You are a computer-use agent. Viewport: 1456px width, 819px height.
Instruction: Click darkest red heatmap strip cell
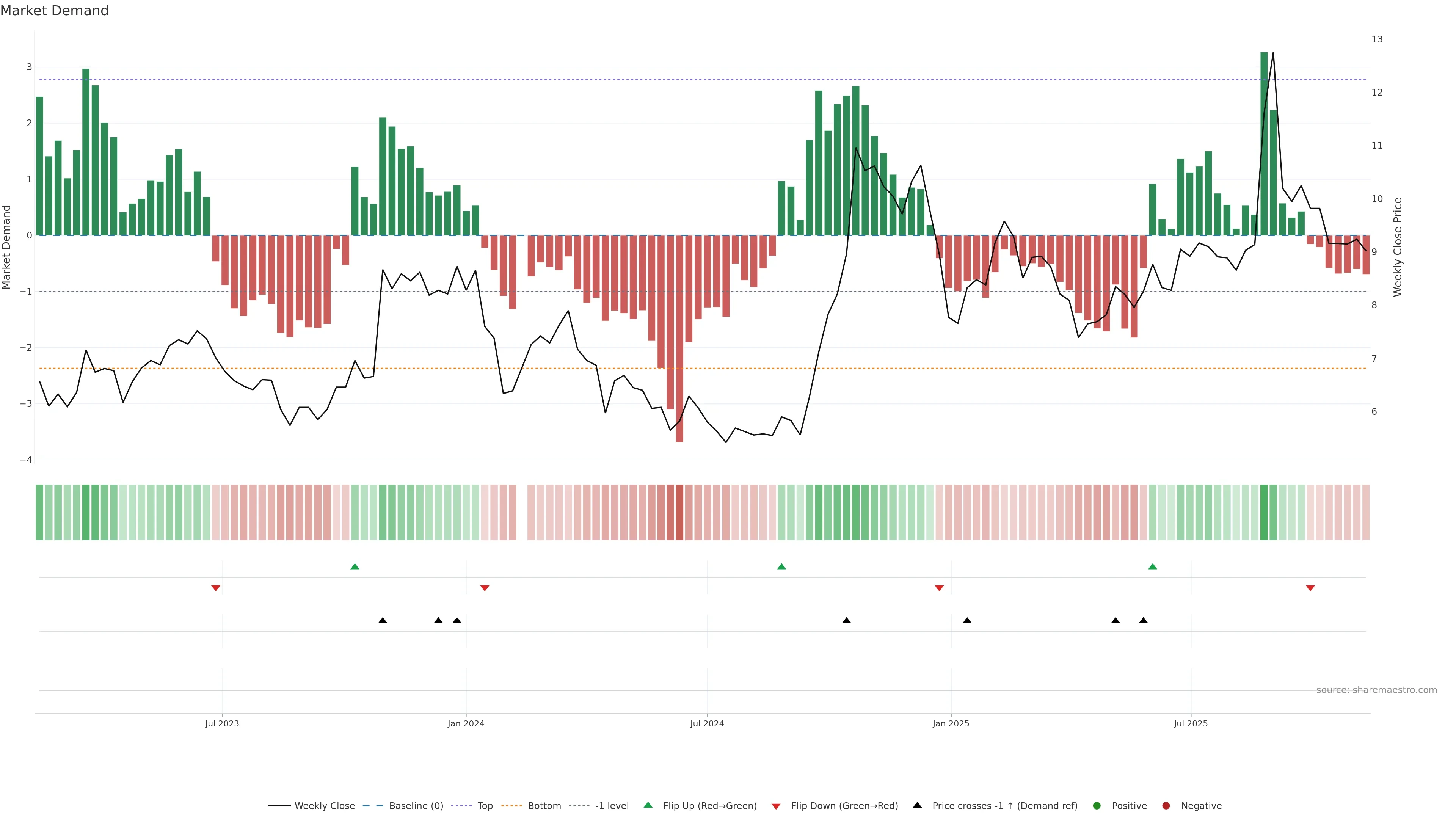pyautogui.click(x=679, y=512)
